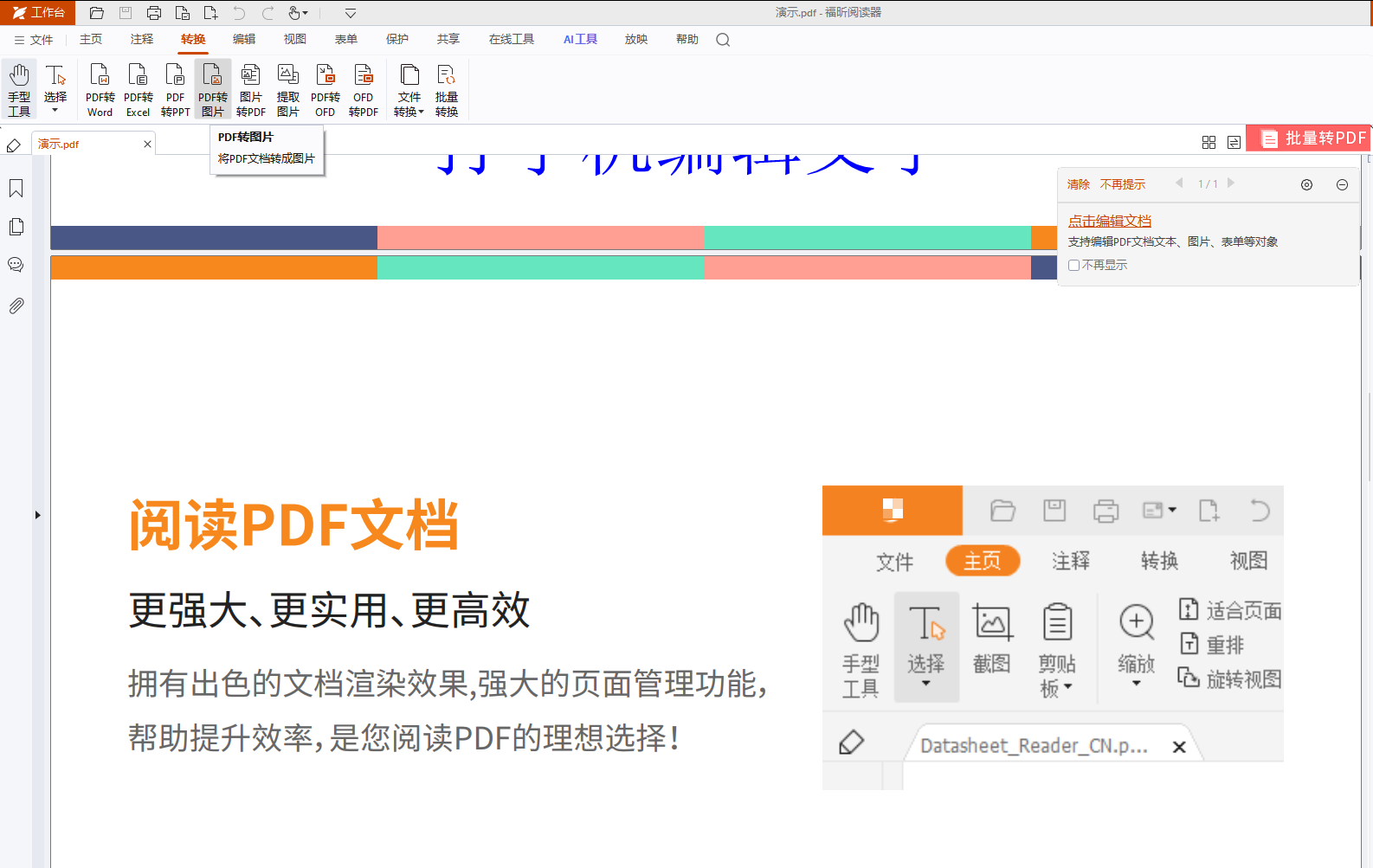This screenshot has width=1373, height=868.
Task: Open the attachments paperclip panel
Action: (16, 305)
